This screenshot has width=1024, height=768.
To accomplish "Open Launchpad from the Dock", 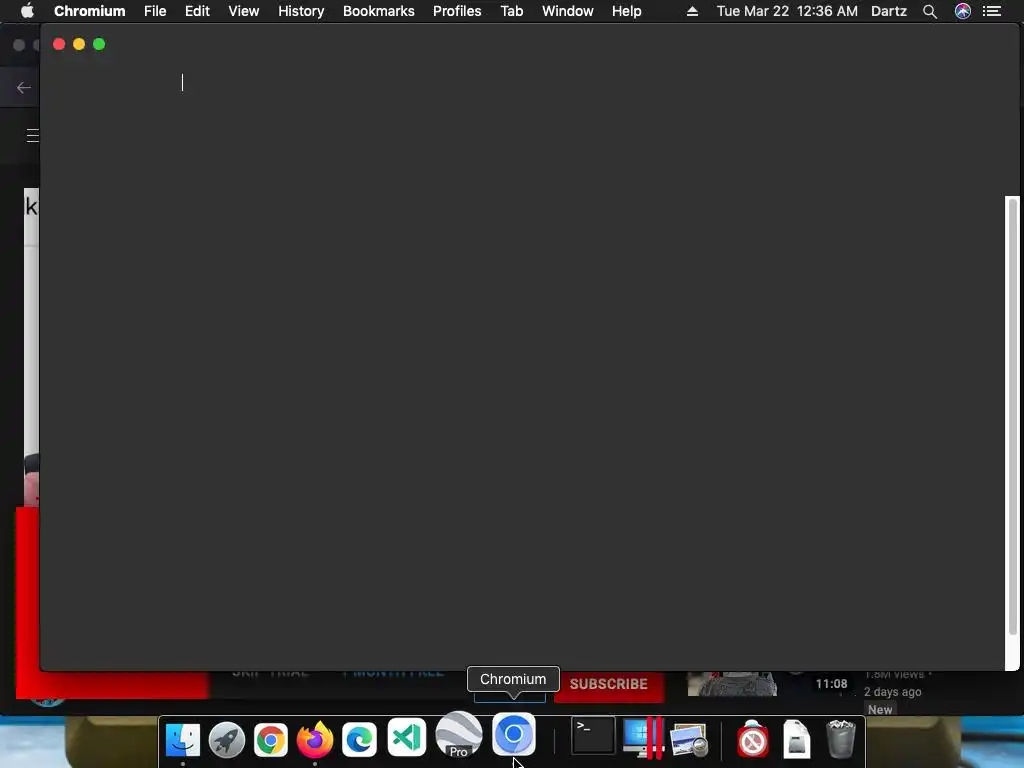I will [x=227, y=740].
